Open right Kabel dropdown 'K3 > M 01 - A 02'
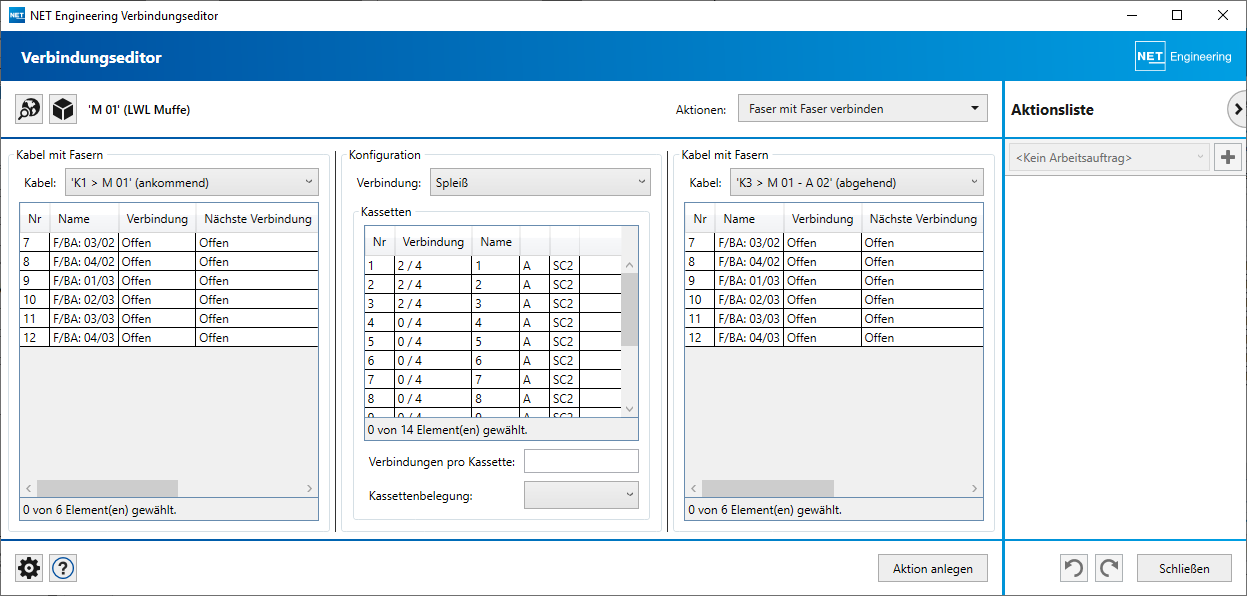 pos(856,183)
